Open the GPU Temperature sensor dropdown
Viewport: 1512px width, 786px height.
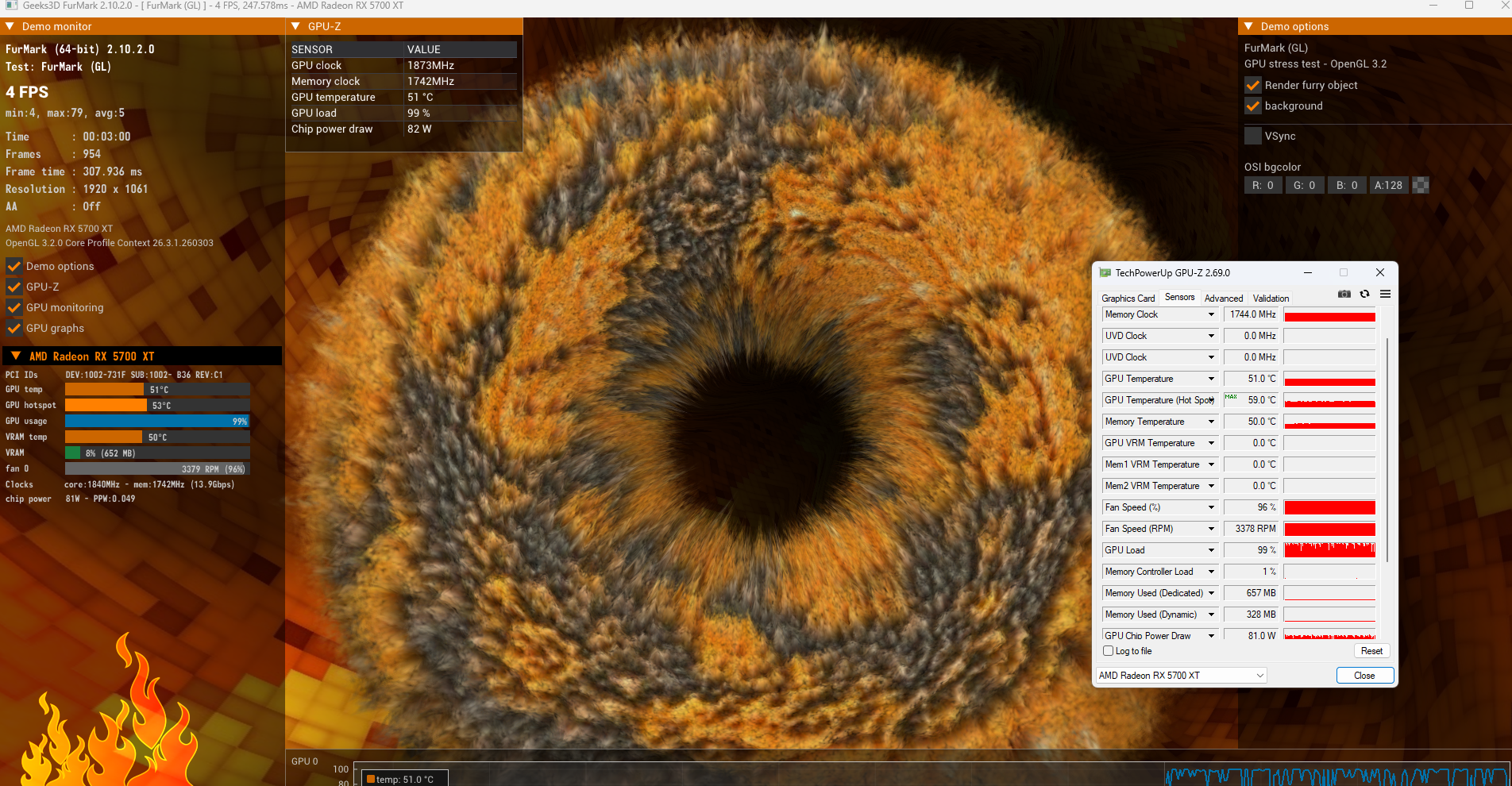1211,379
